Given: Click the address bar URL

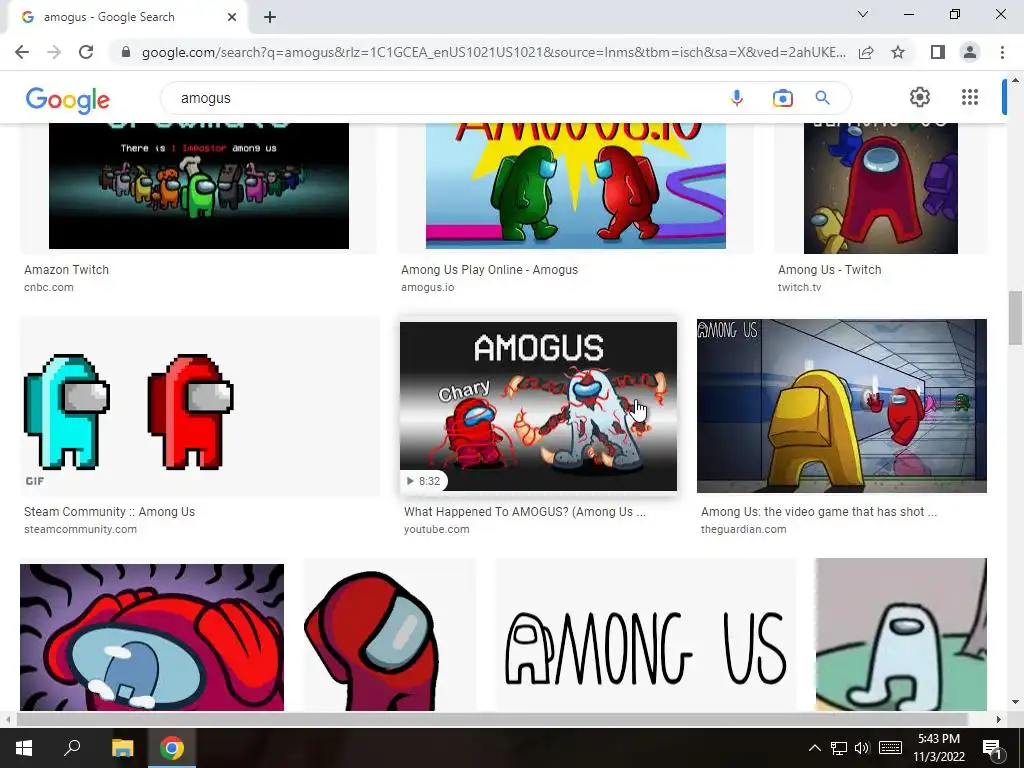Looking at the screenshot, I should (494, 52).
